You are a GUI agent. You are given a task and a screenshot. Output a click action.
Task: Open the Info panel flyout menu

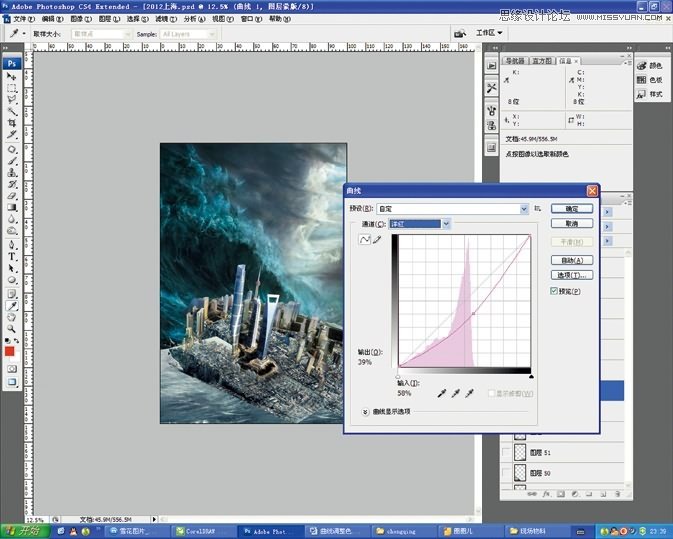(629, 63)
